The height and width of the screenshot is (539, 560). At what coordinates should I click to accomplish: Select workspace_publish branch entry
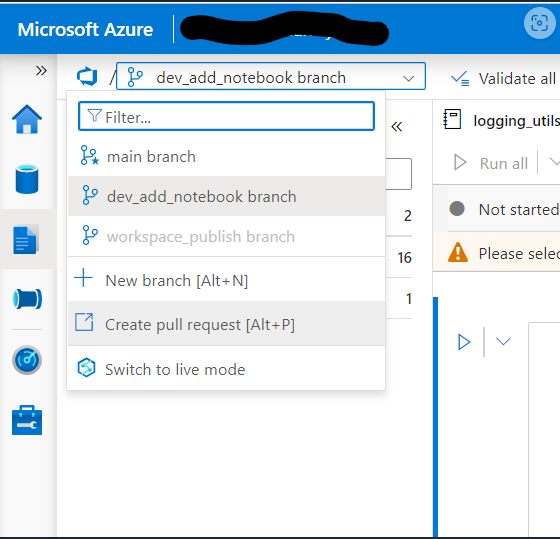[226, 236]
